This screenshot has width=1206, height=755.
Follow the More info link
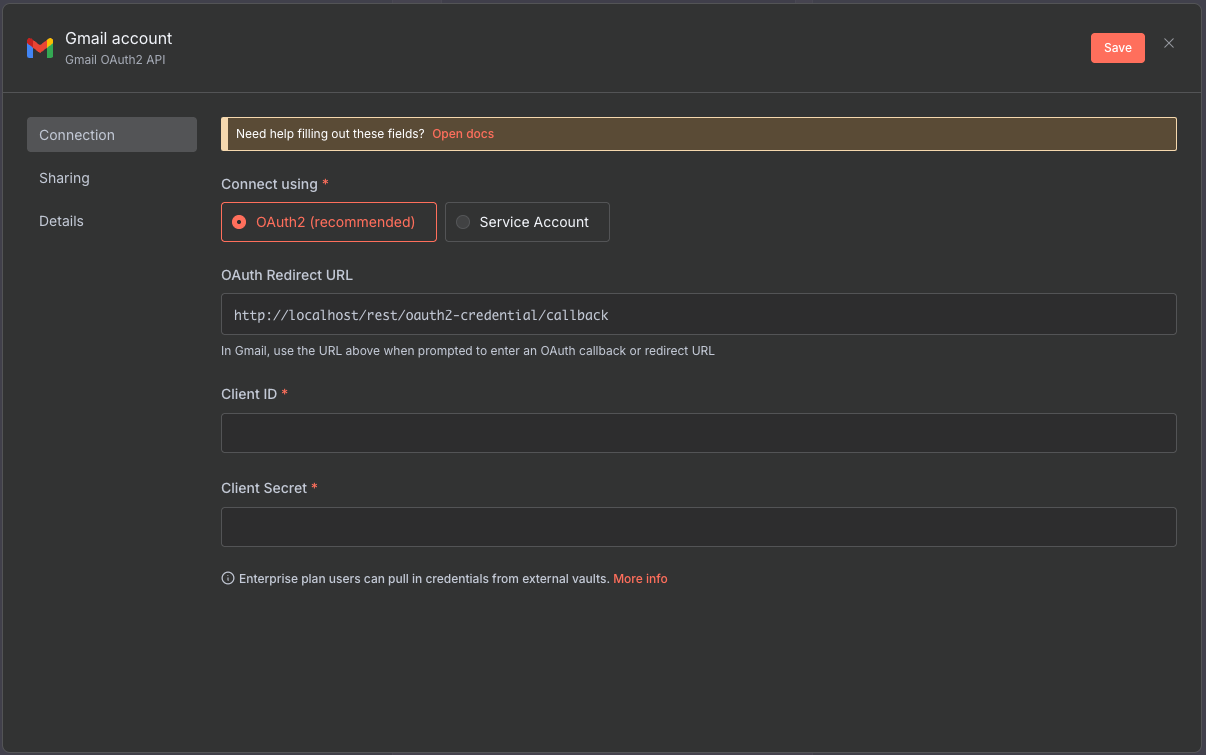pos(640,579)
